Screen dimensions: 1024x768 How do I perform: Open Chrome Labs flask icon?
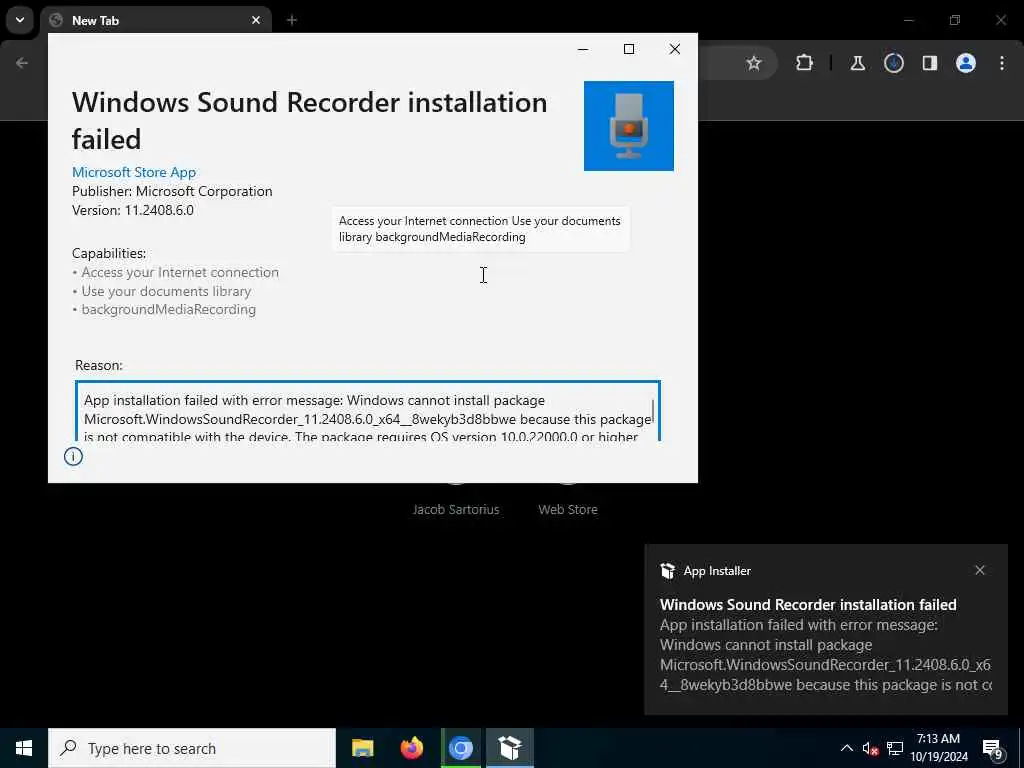click(857, 63)
